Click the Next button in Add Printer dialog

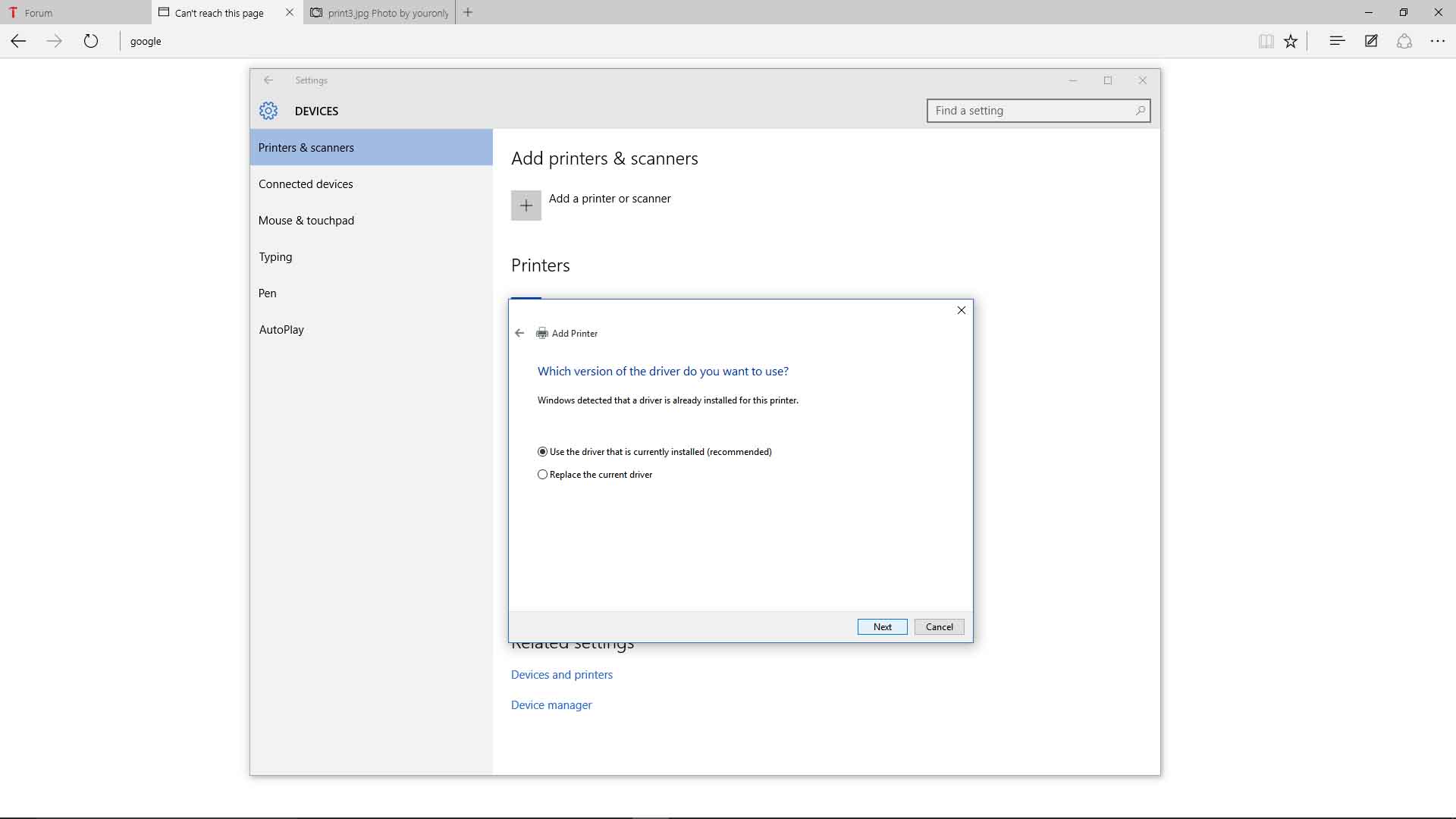[882, 627]
